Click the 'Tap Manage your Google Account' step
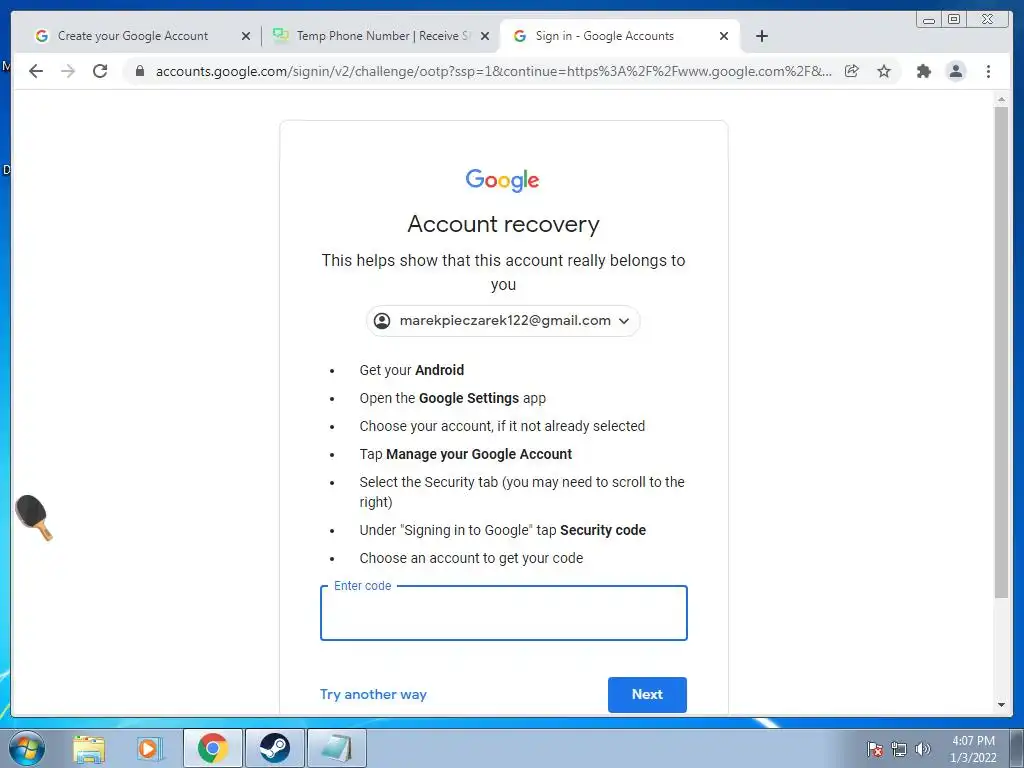 [466, 454]
